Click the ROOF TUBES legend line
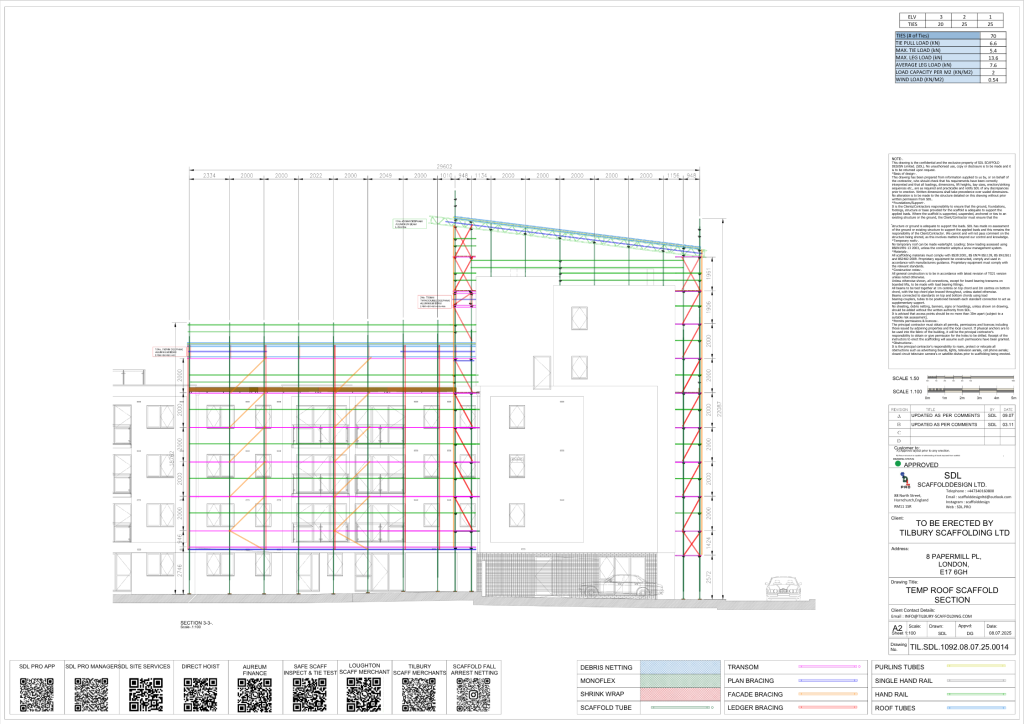This screenshot has width=1024, height=724. tap(976, 708)
